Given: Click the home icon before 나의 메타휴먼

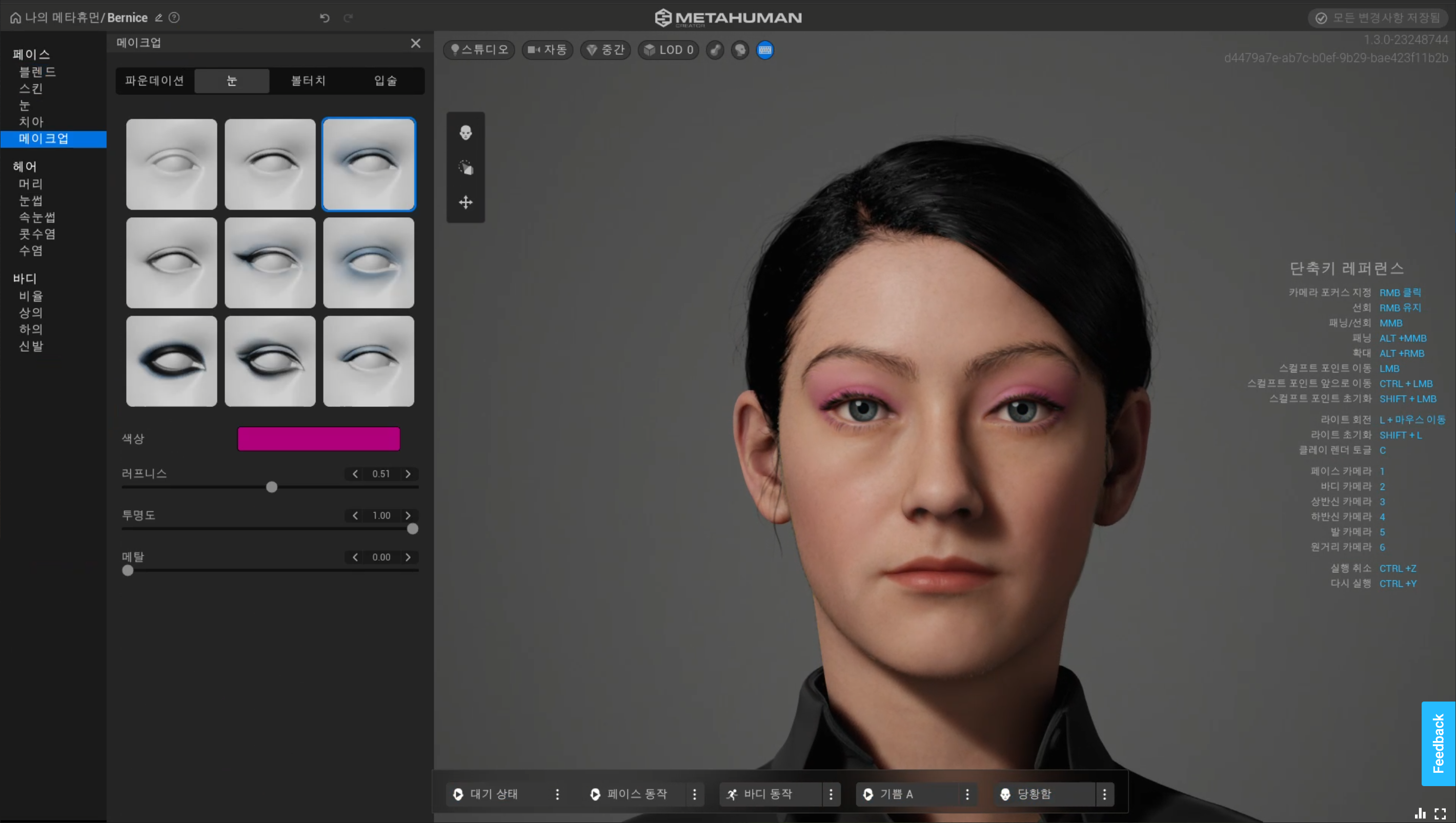Looking at the screenshot, I should (x=15, y=17).
